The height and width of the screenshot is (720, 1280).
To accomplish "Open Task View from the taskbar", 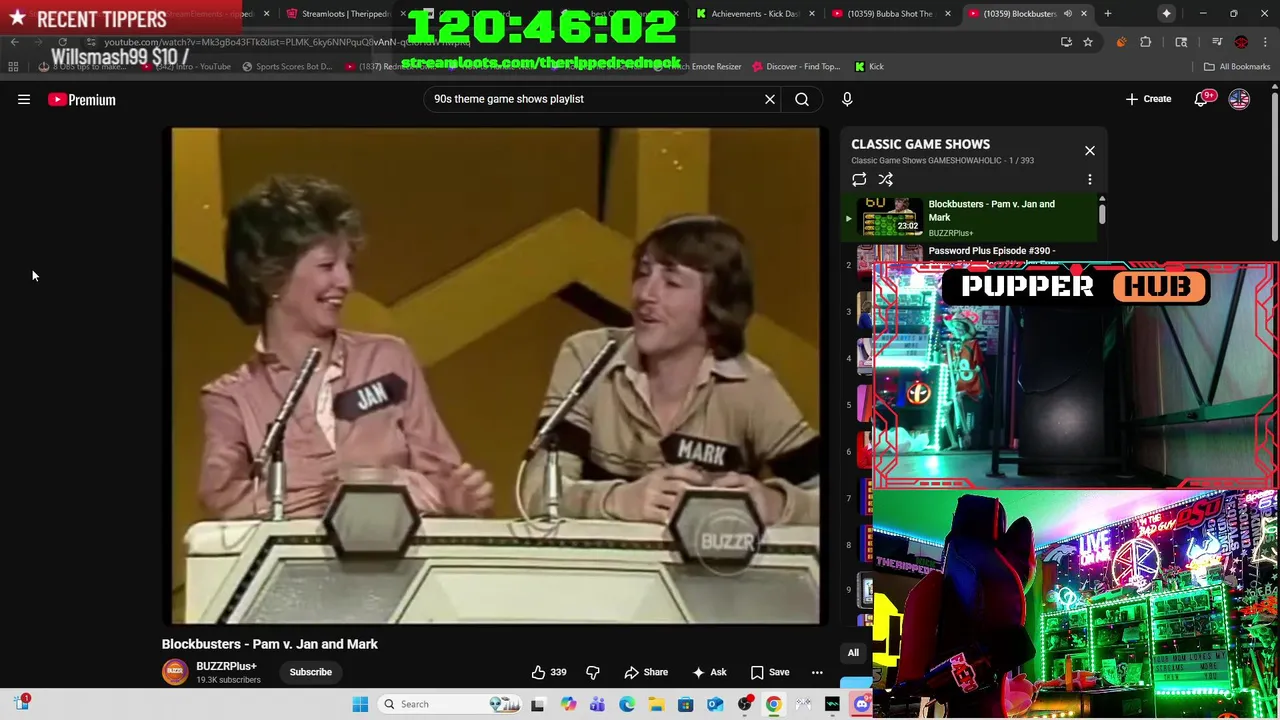I will point(537,704).
